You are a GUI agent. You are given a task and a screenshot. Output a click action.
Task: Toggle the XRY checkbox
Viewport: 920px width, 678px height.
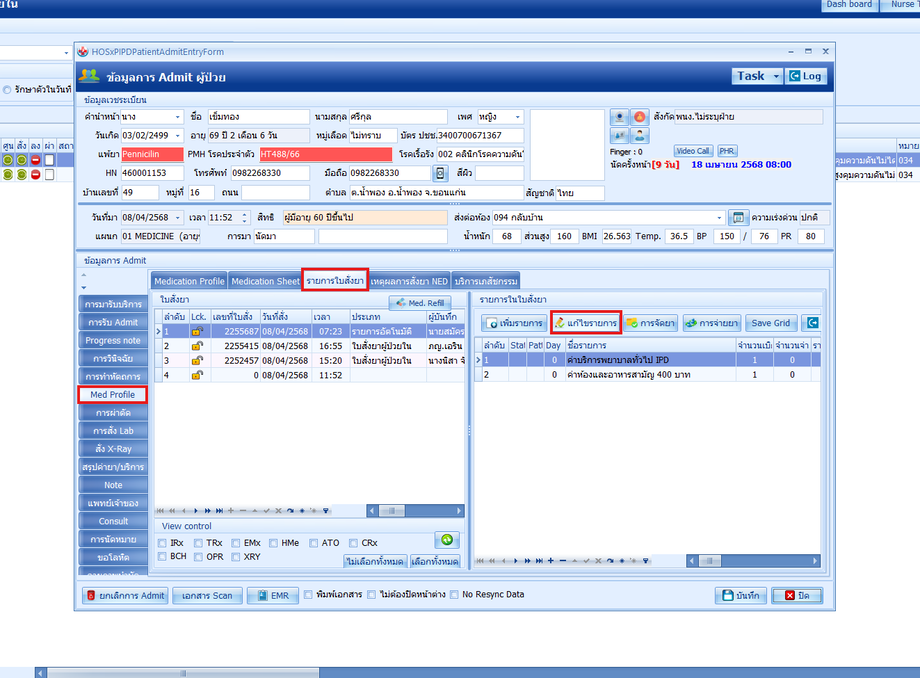coord(236,557)
